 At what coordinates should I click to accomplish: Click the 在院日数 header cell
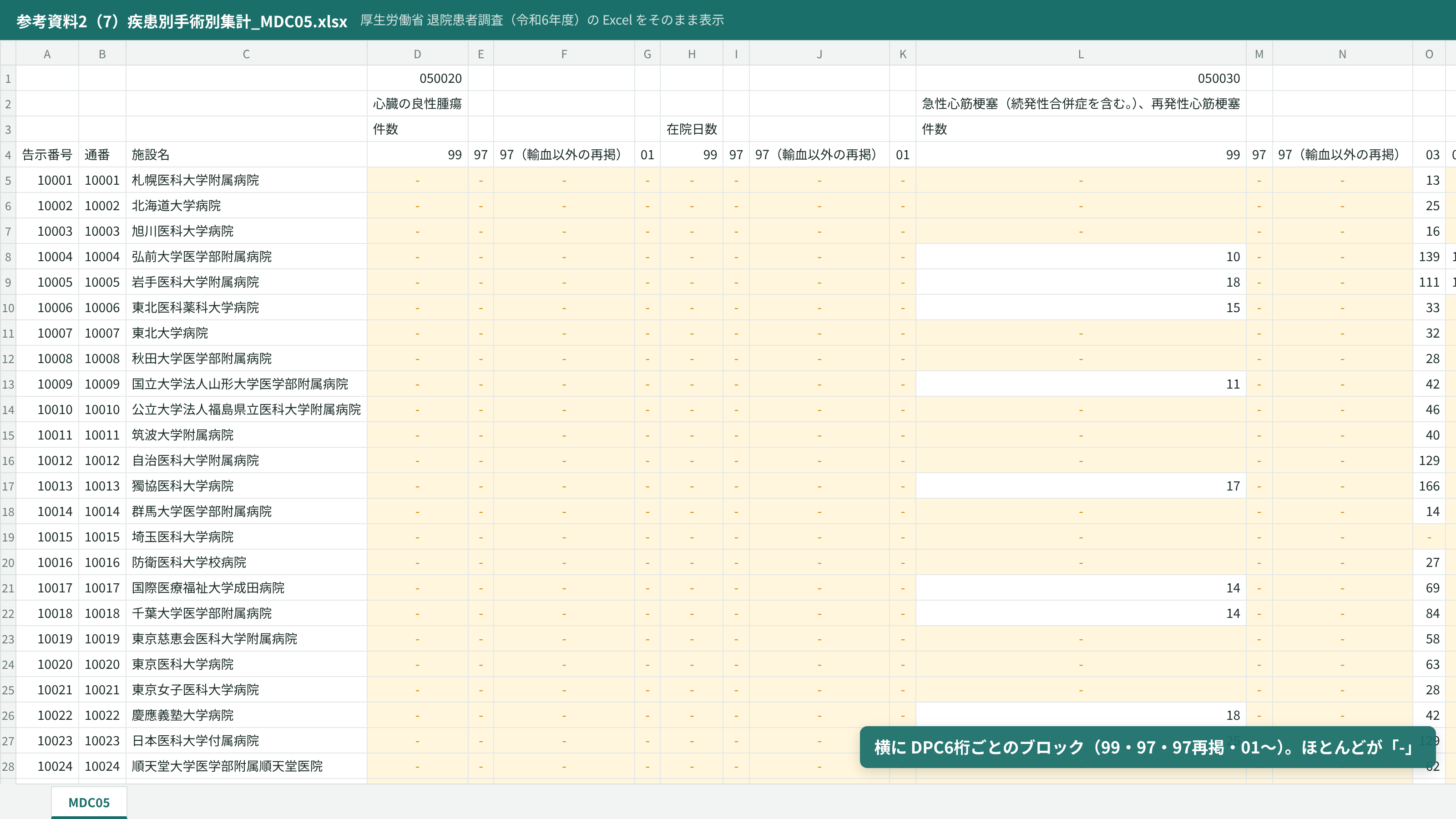692,129
